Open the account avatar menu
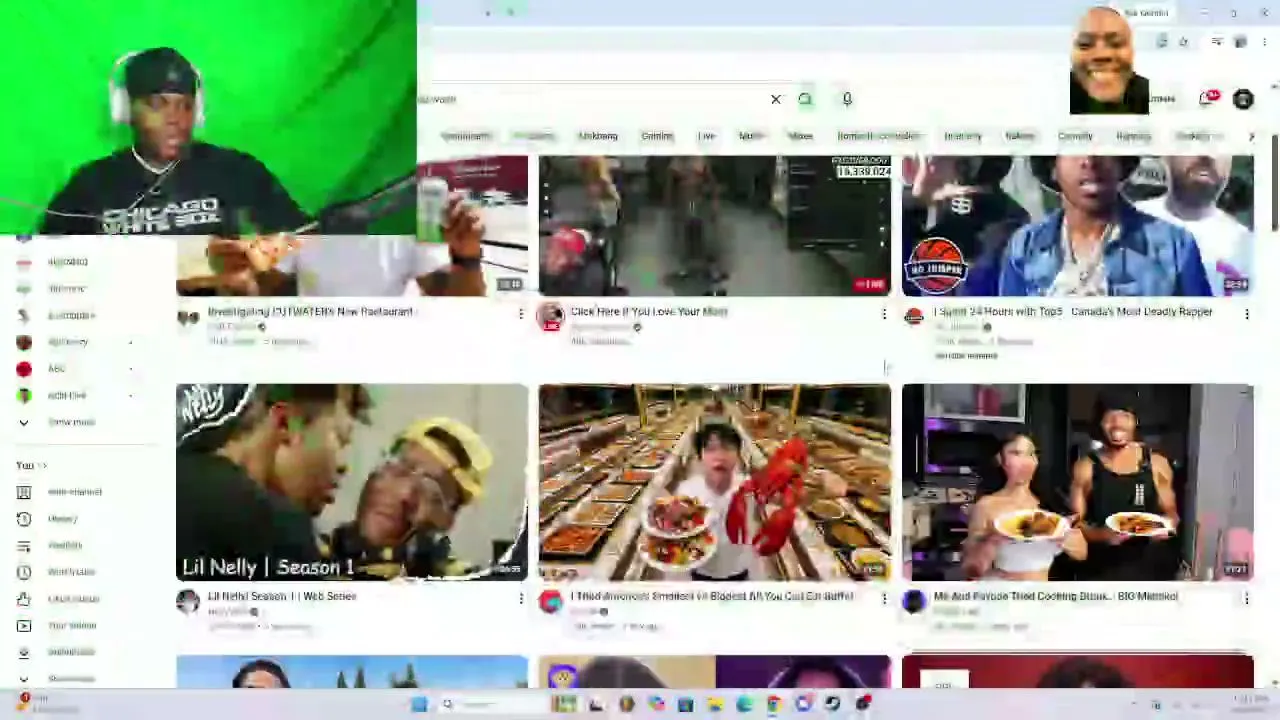 tap(1243, 99)
